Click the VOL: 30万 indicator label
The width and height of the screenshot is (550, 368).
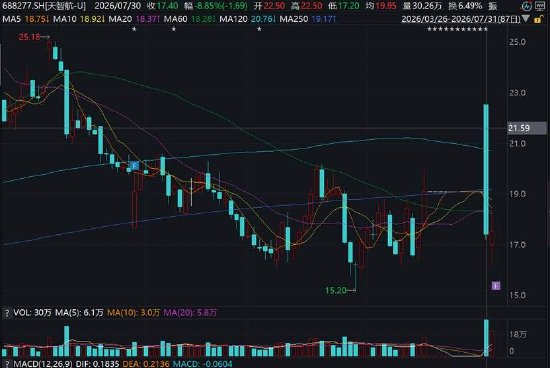tap(32, 313)
